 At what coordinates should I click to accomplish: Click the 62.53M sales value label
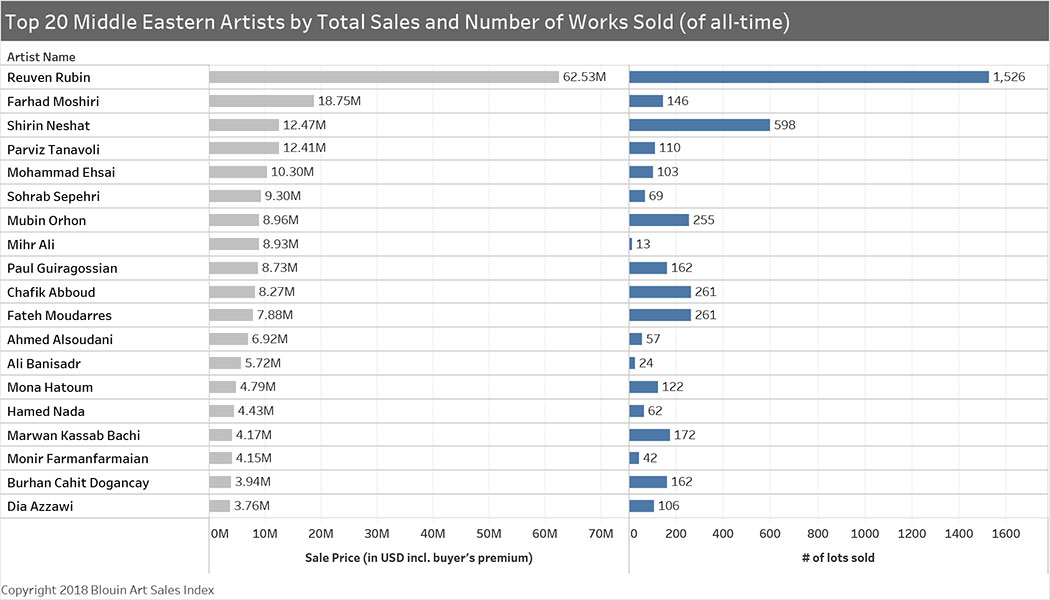[x=585, y=77]
